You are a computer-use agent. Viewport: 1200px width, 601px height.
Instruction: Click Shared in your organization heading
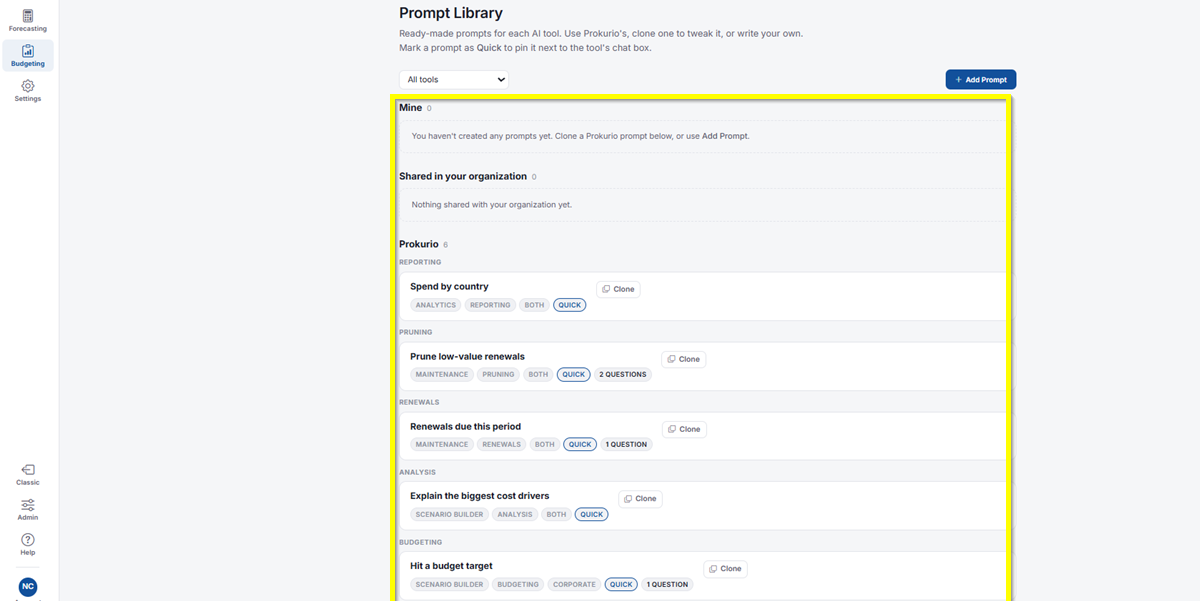coord(463,176)
